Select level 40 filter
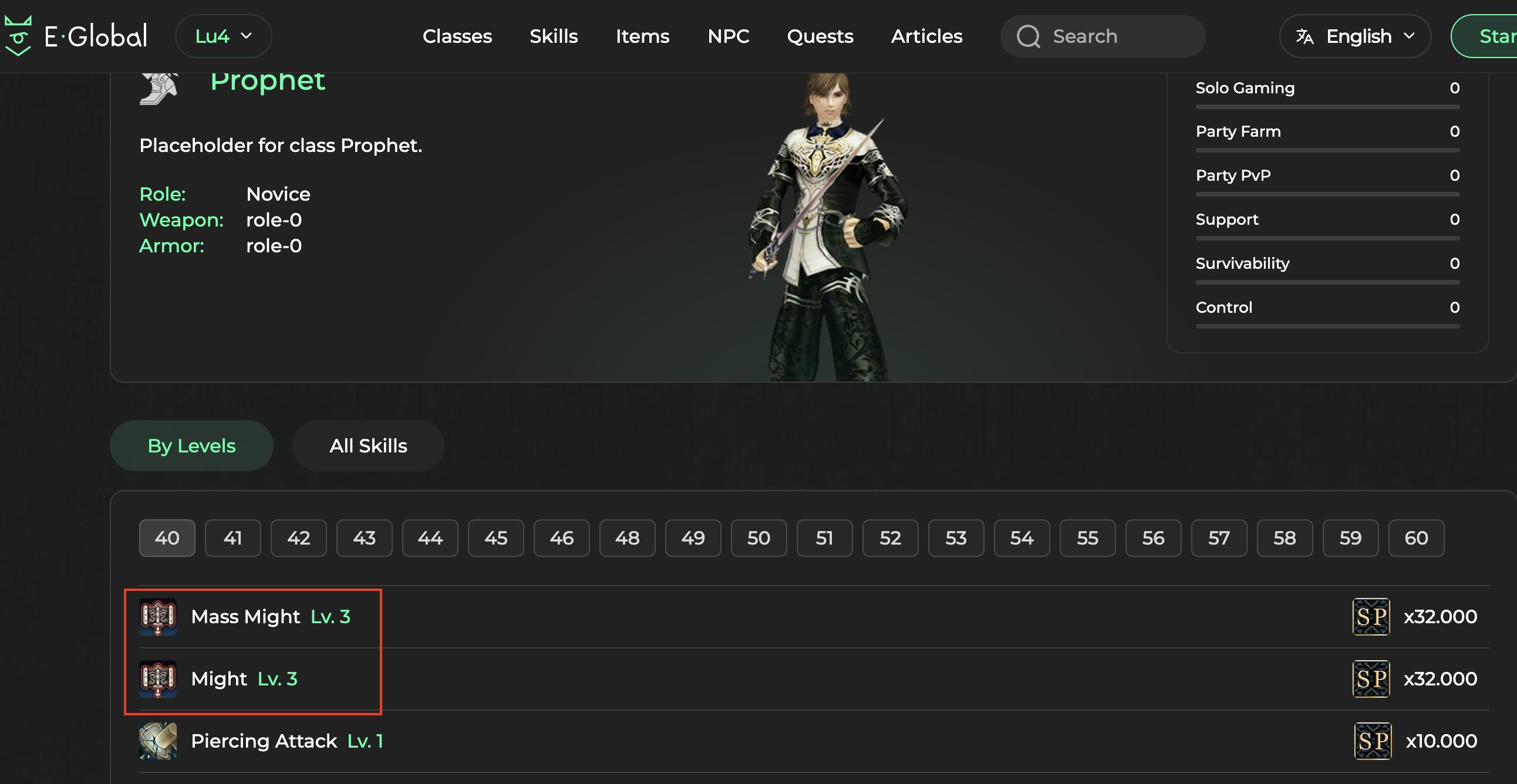Viewport: 1517px width, 784px height. point(167,538)
